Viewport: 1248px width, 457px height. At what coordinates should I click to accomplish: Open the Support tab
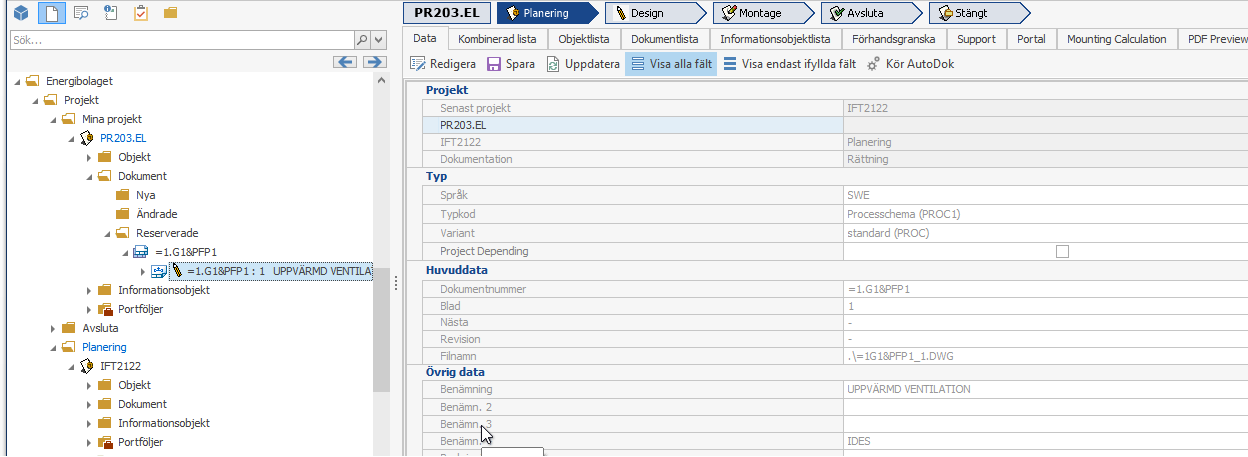click(x=976, y=39)
